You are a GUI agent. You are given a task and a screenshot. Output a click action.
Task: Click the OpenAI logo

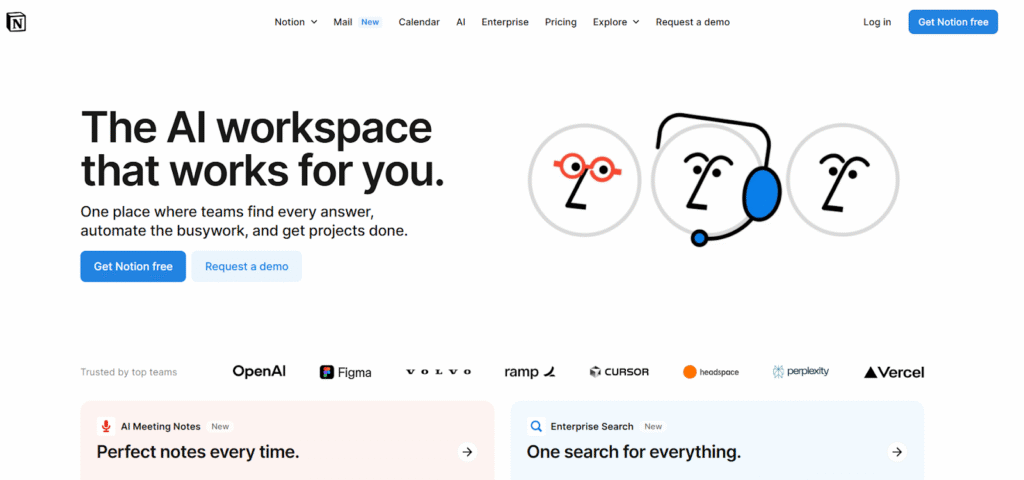click(259, 371)
